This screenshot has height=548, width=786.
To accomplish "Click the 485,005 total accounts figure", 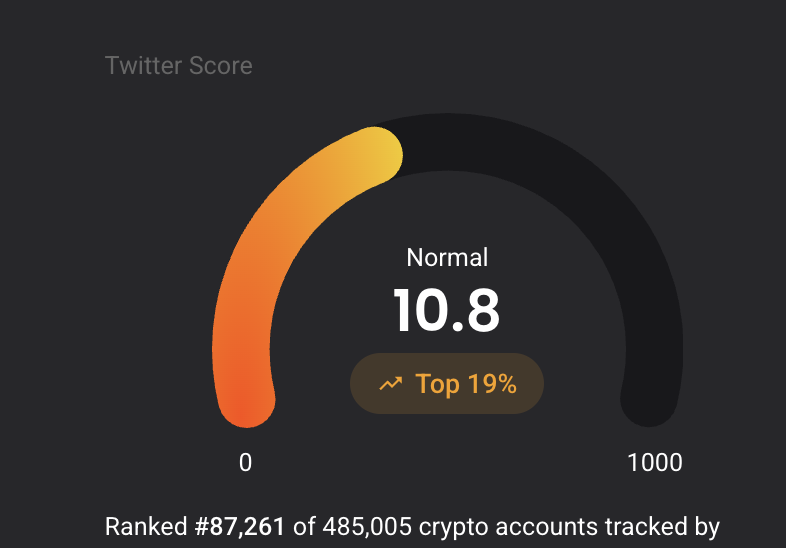I will 367,527.
